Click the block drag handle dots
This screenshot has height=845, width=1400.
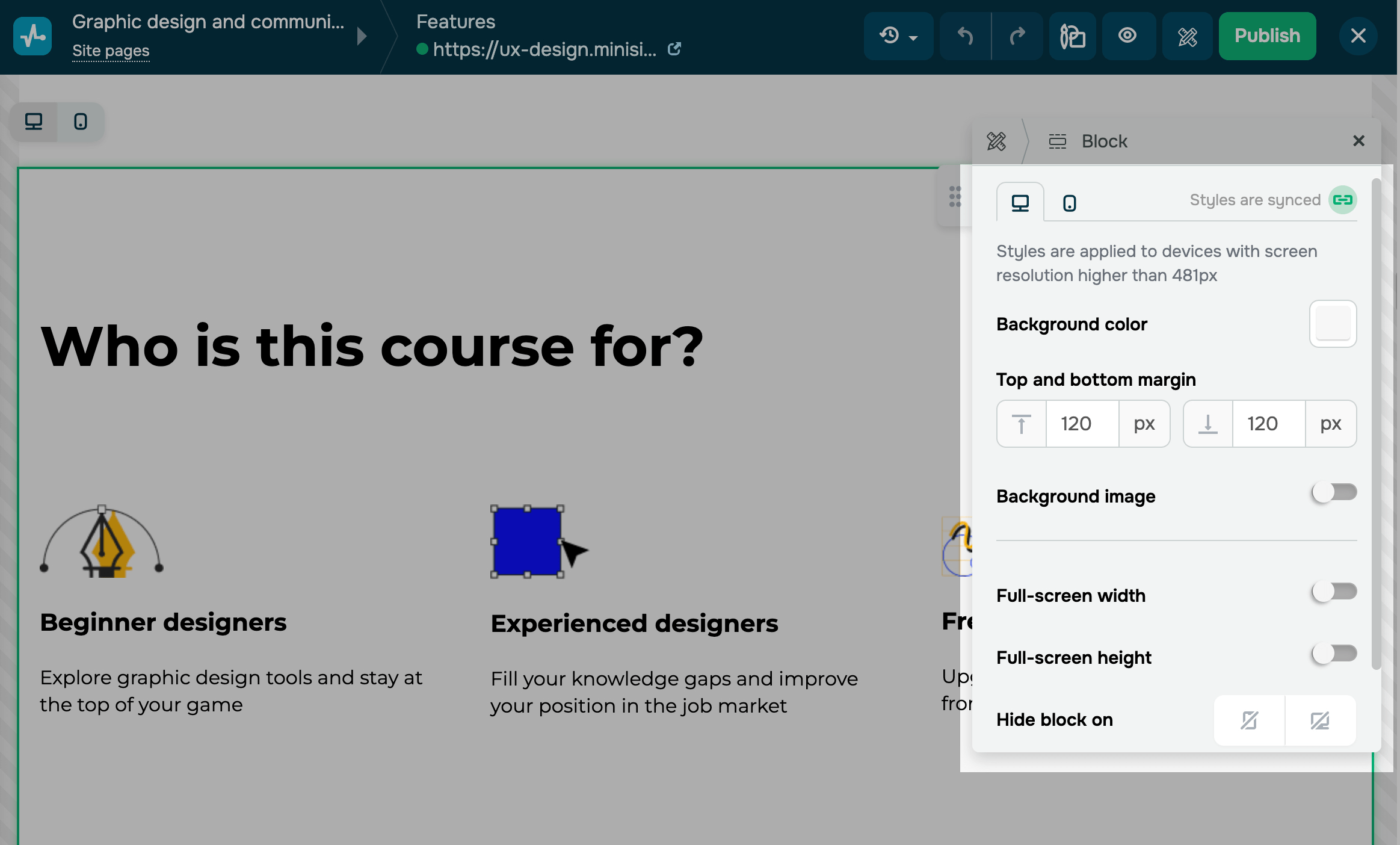tap(955, 197)
